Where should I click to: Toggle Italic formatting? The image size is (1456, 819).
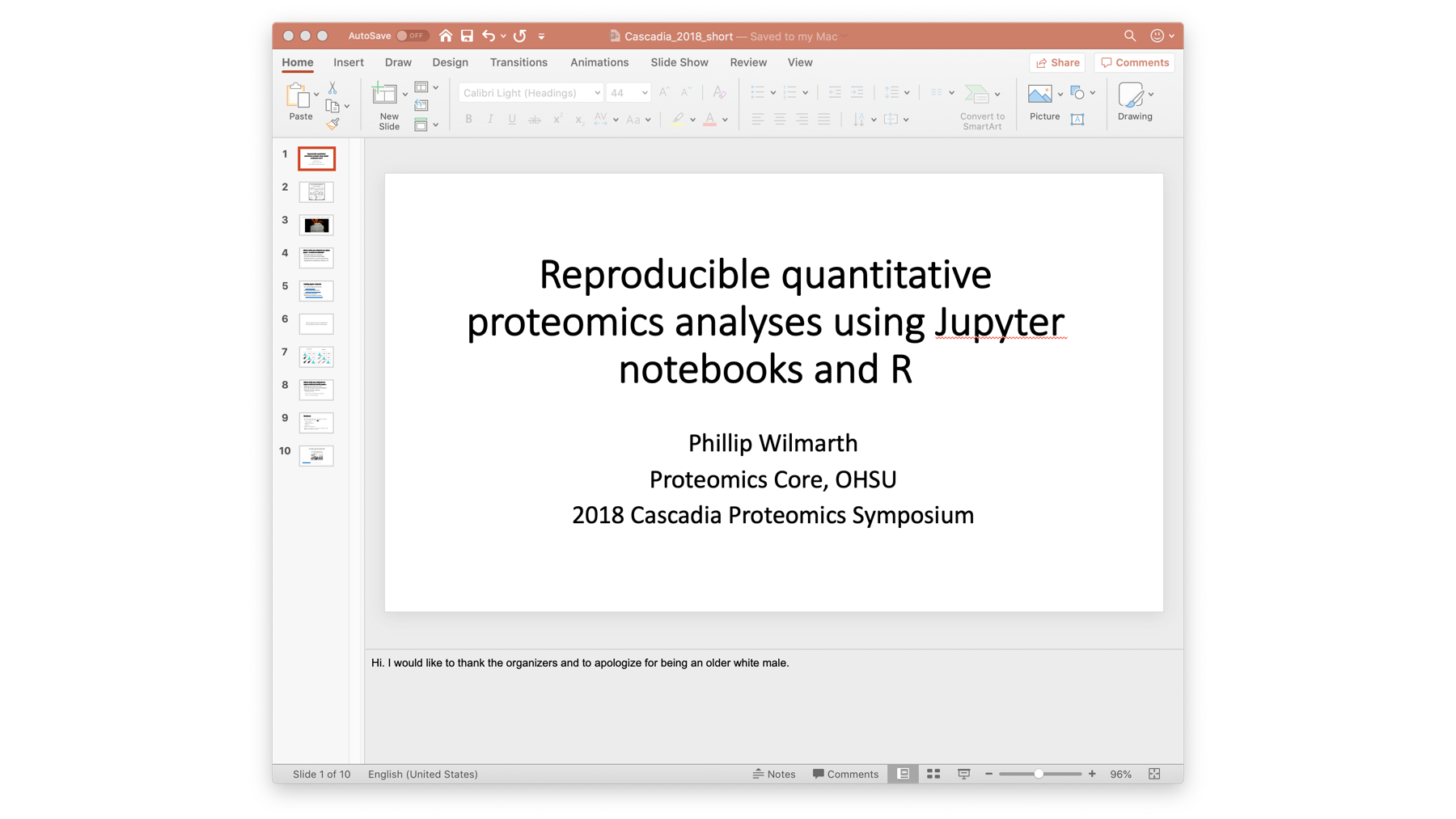tap(490, 120)
